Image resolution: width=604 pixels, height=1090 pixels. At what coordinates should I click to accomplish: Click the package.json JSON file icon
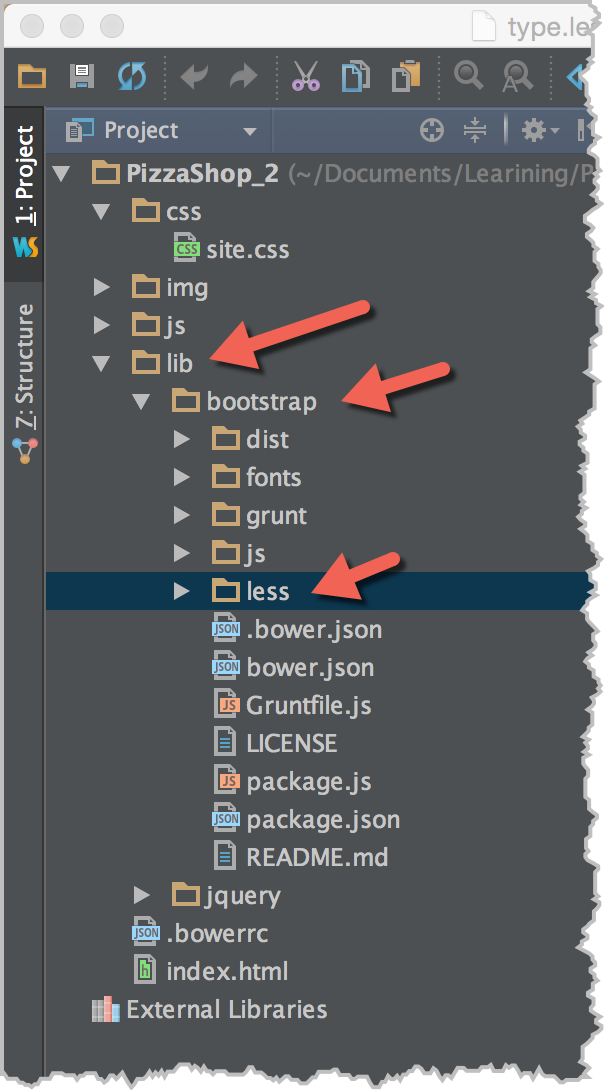[226, 819]
